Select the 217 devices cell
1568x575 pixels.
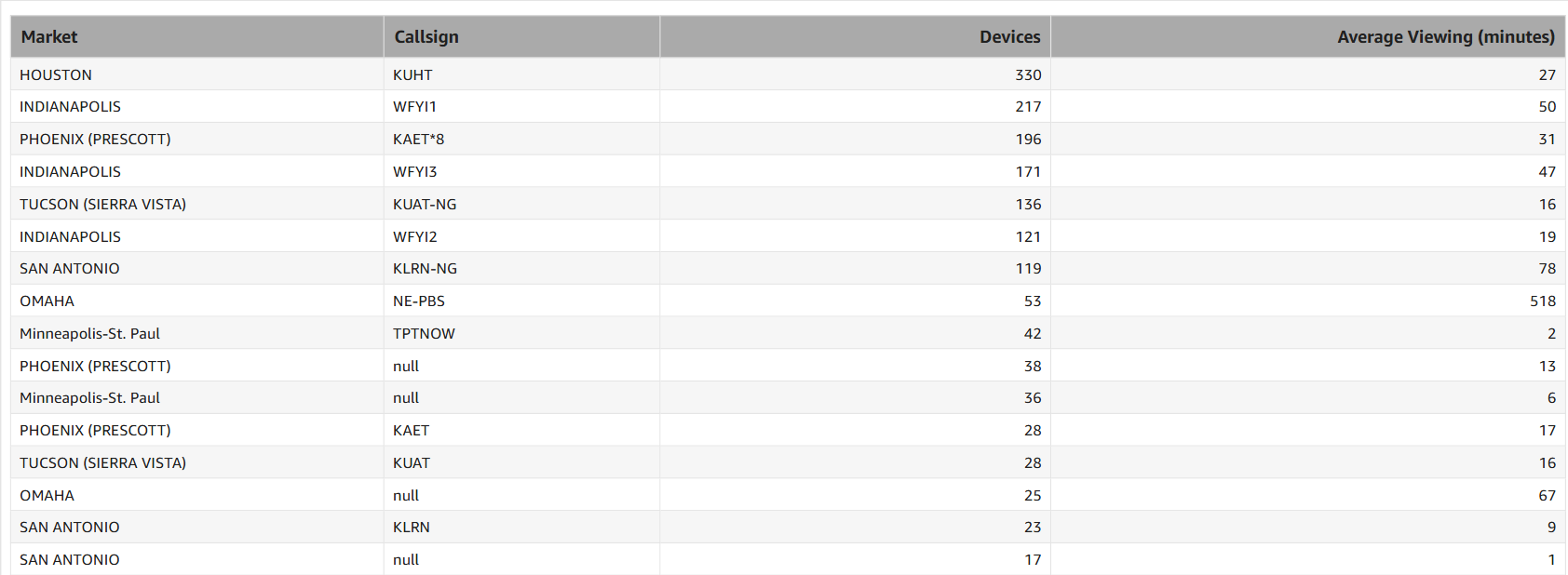(1028, 107)
